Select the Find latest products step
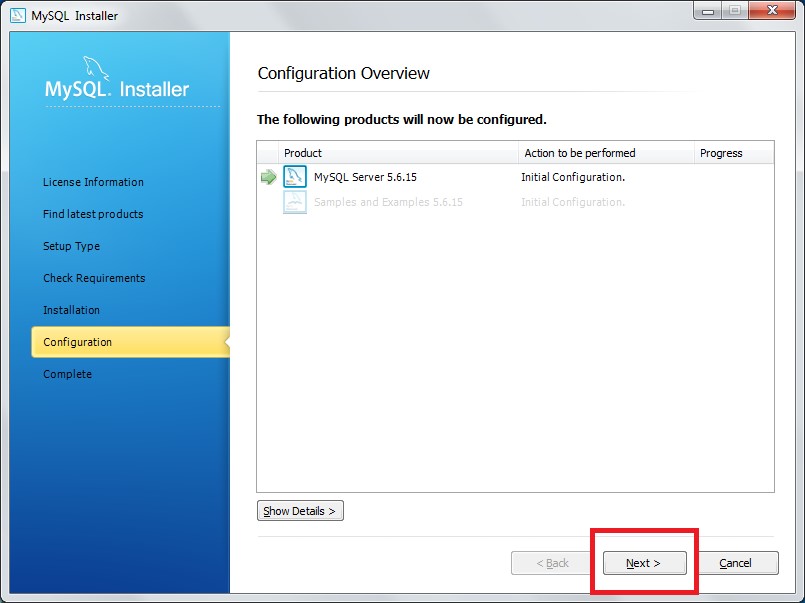805x603 pixels. pos(93,214)
